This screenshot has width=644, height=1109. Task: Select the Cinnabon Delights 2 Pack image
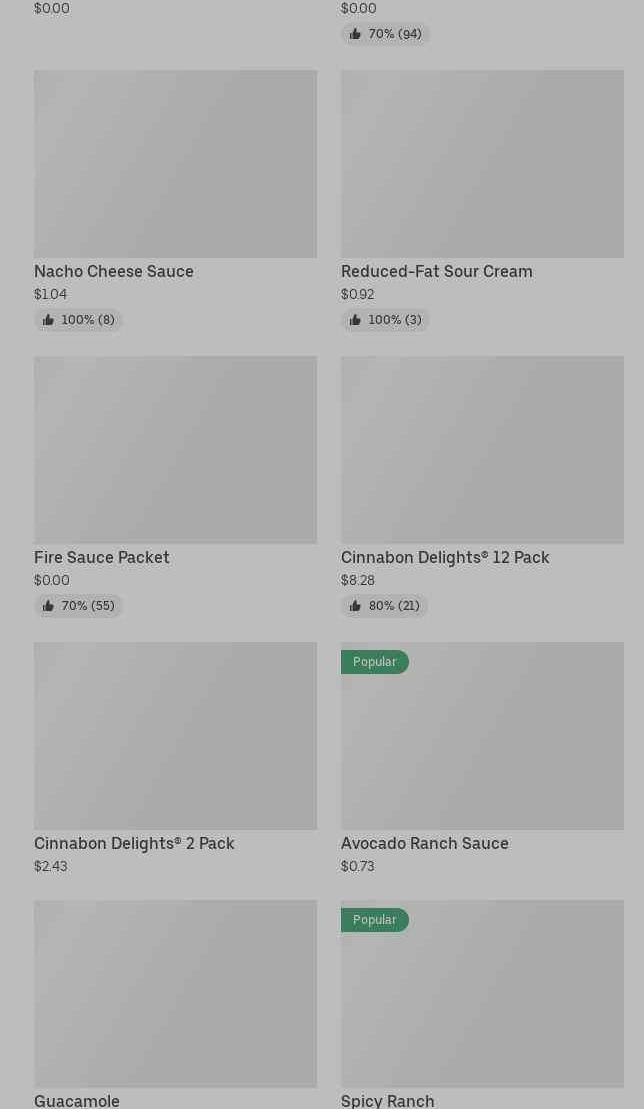[175, 736]
